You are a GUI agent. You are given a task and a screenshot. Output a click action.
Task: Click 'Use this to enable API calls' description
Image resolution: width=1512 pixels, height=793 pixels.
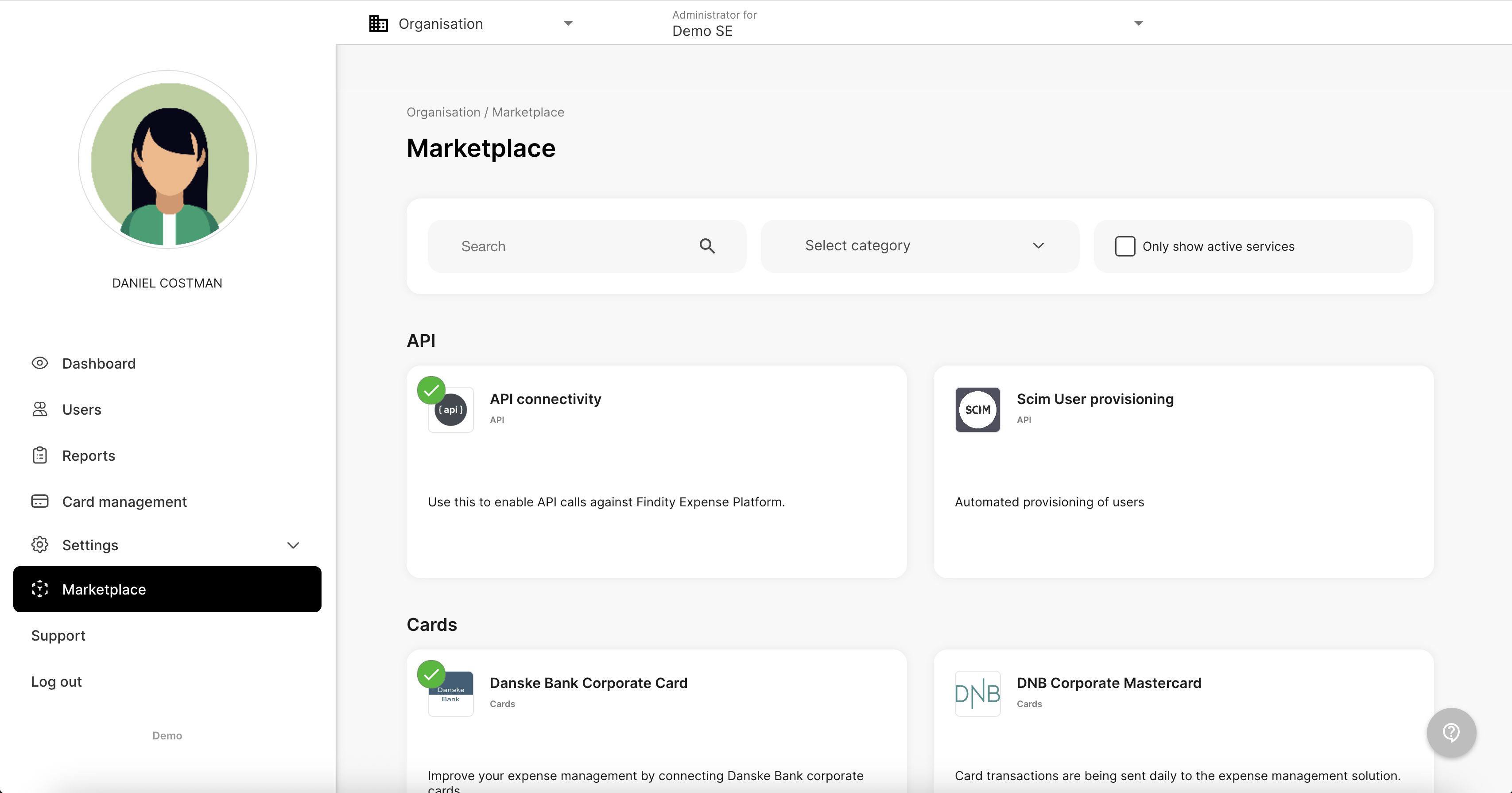(606, 502)
